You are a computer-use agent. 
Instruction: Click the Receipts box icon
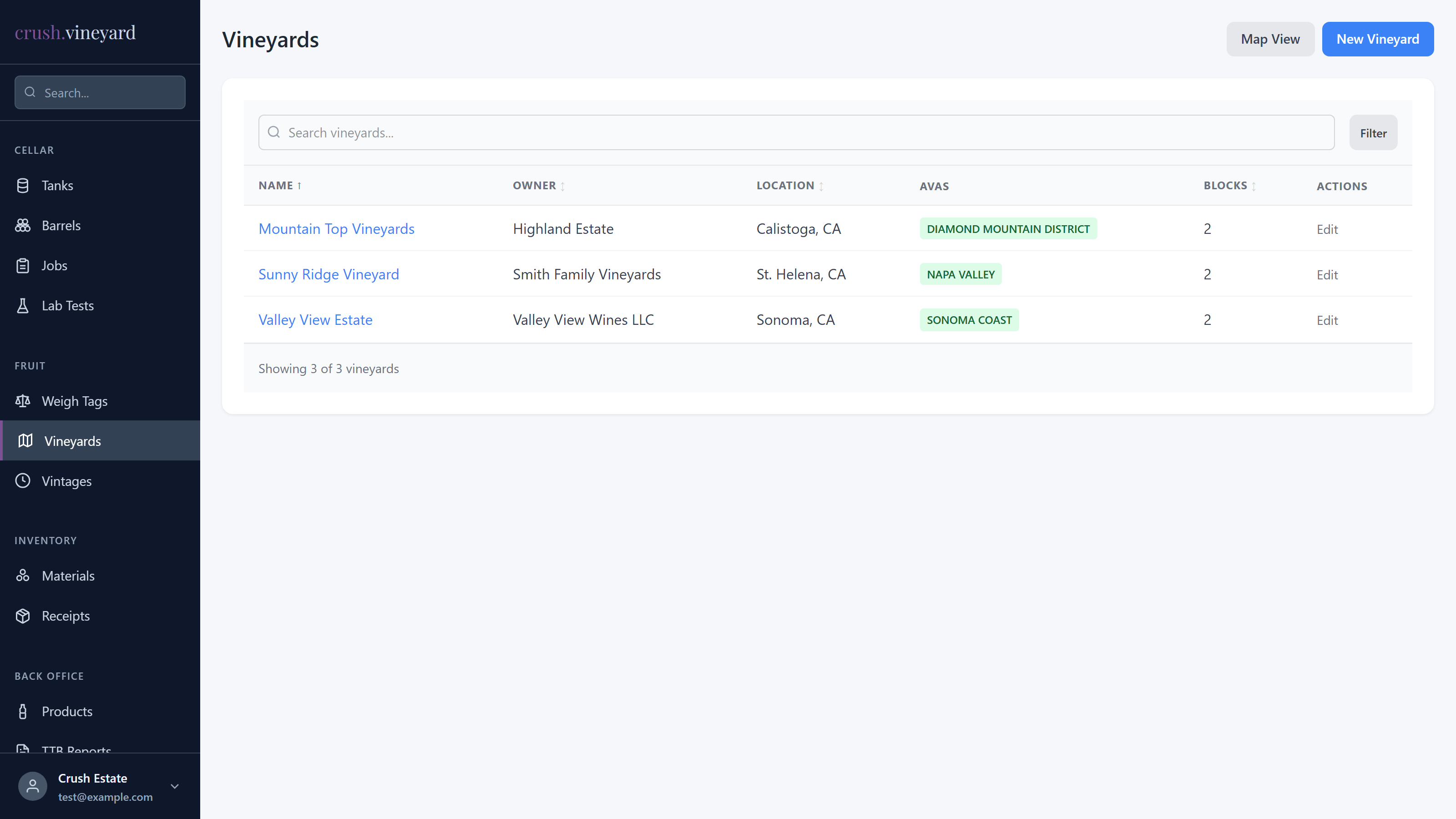(23, 616)
